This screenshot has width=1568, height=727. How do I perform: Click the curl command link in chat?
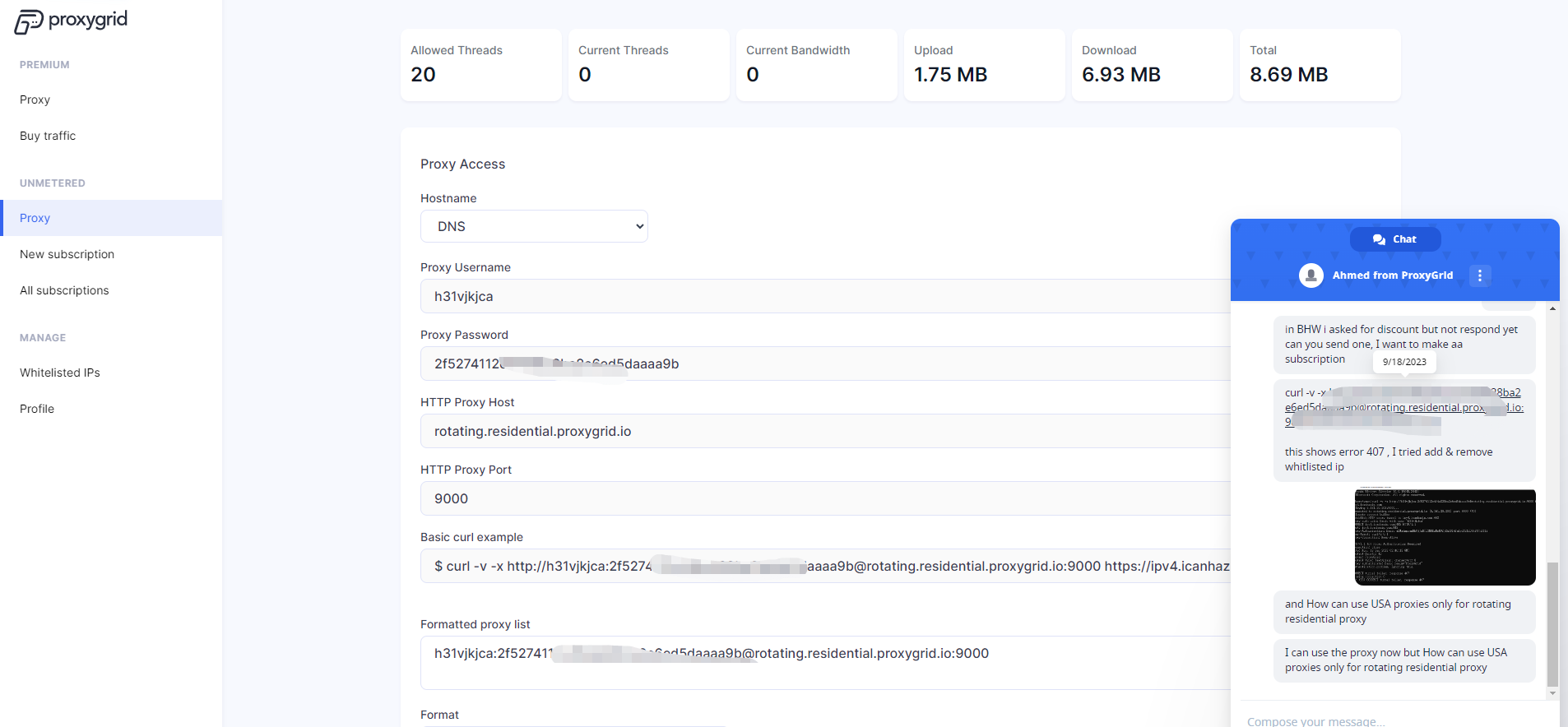(1404, 407)
